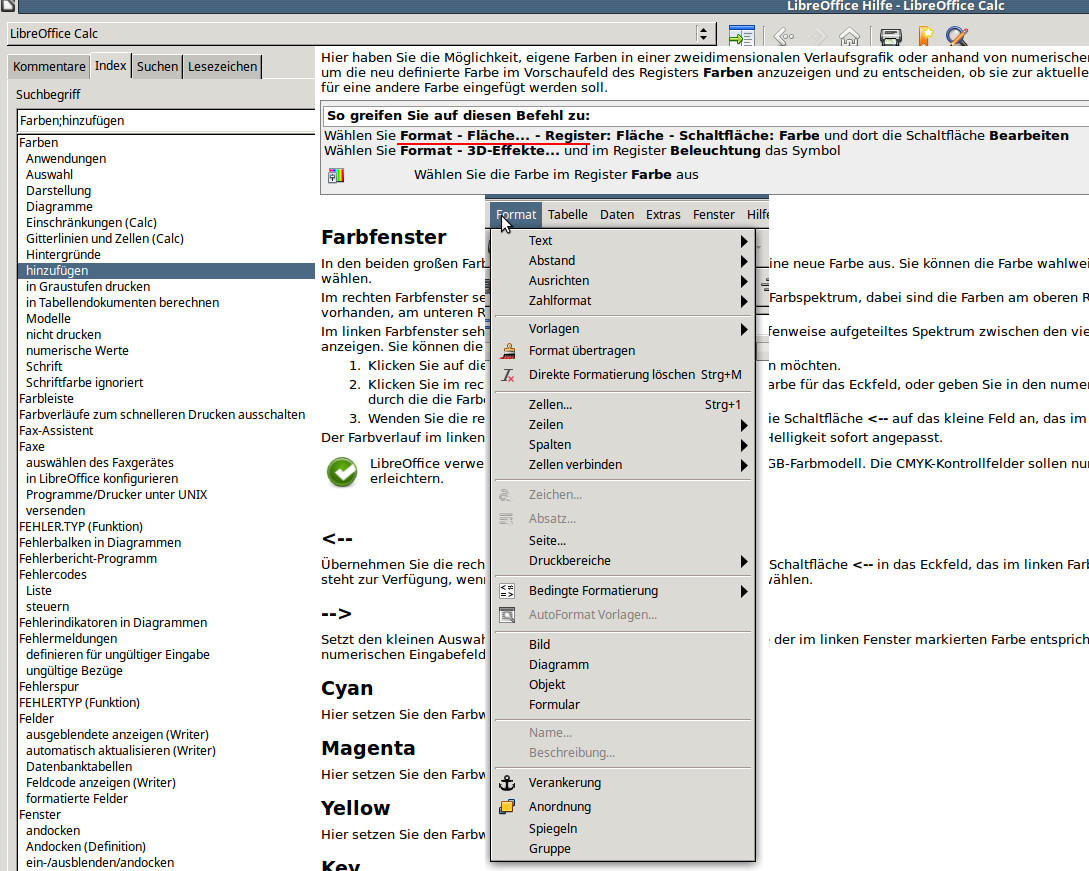This screenshot has width=1089, height=871.
Task: Switch to the Kommentare tab
Action: [x=49, y=67]
